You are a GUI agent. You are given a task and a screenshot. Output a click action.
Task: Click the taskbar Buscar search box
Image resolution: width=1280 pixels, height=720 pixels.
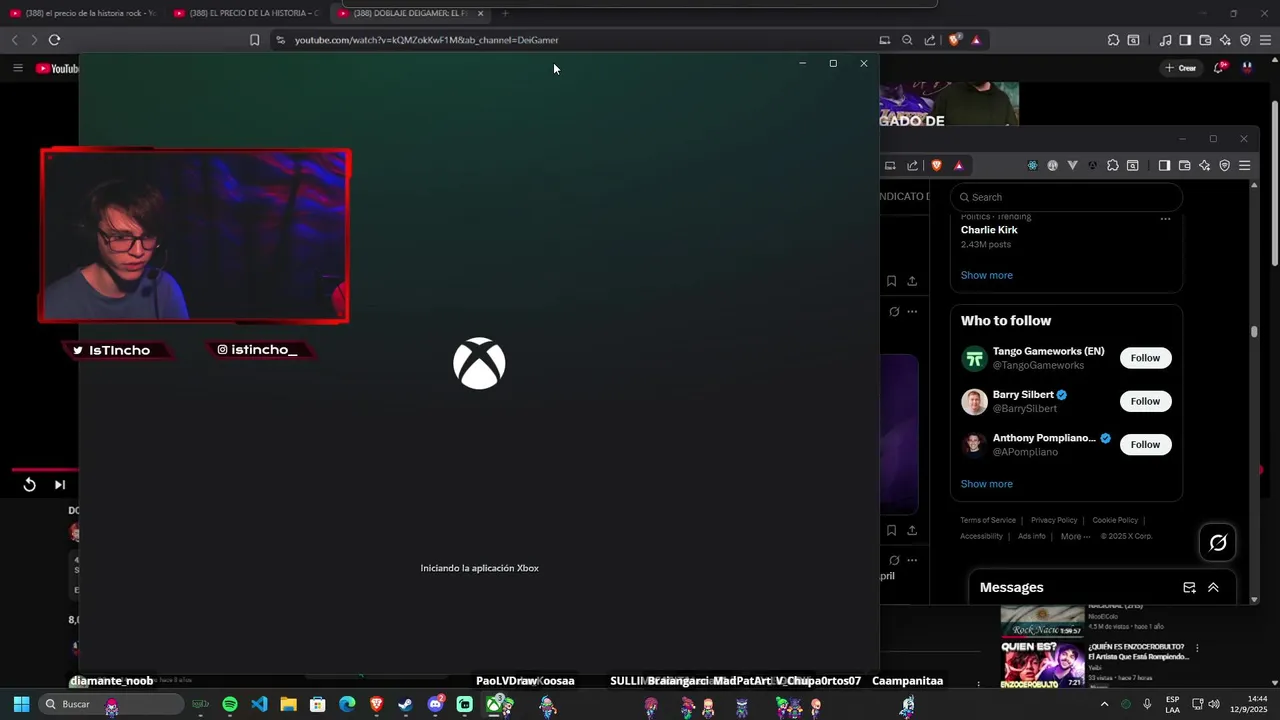coord(110,704)
